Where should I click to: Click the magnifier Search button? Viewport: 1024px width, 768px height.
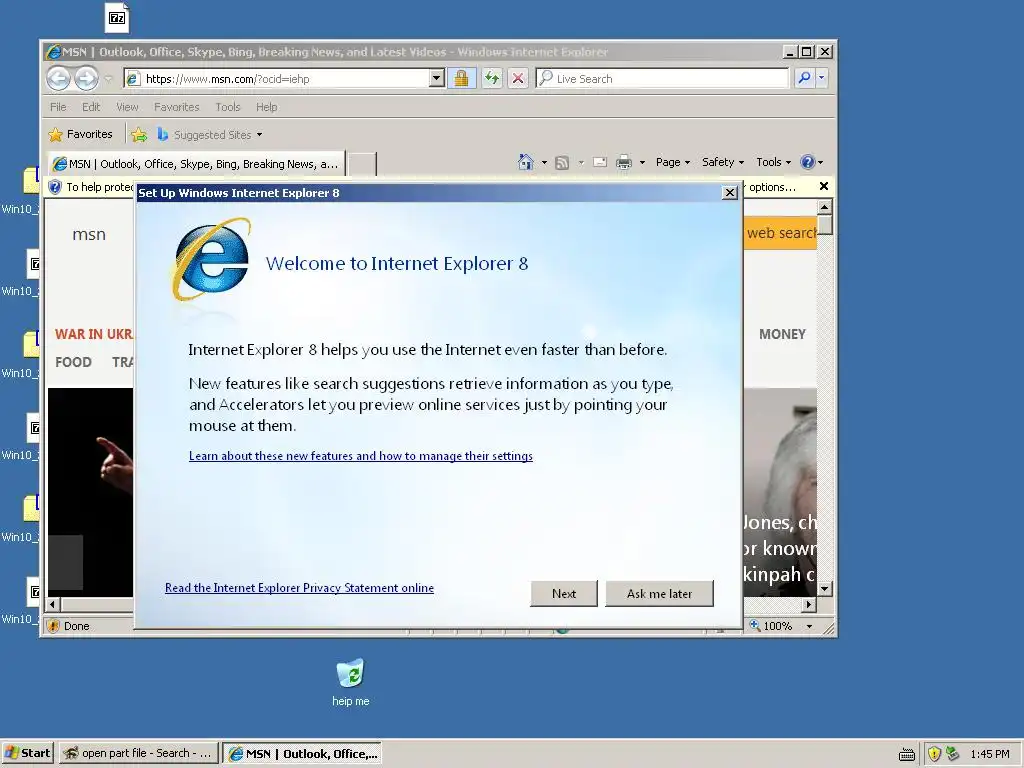coord(804,78)
